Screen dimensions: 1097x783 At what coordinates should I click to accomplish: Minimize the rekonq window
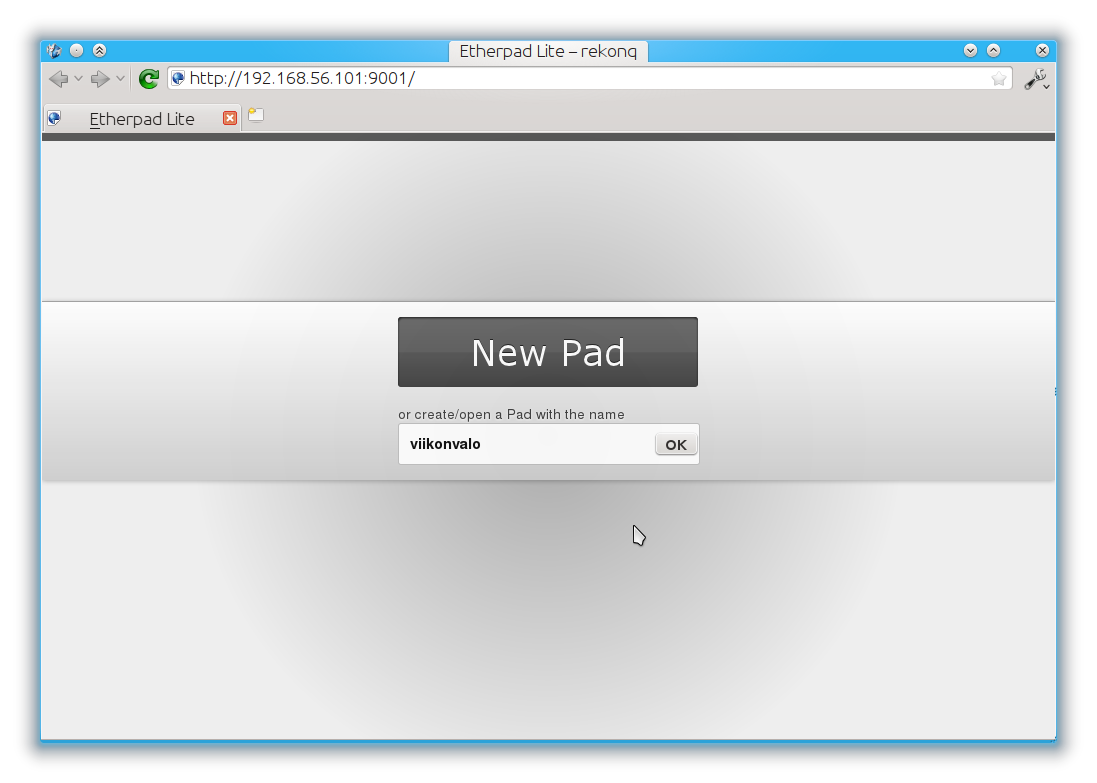(970, 50)
